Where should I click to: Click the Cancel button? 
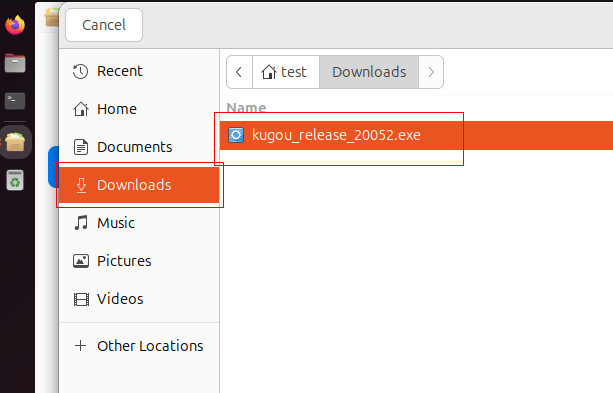pyautogui.click(x=104, y=25)
